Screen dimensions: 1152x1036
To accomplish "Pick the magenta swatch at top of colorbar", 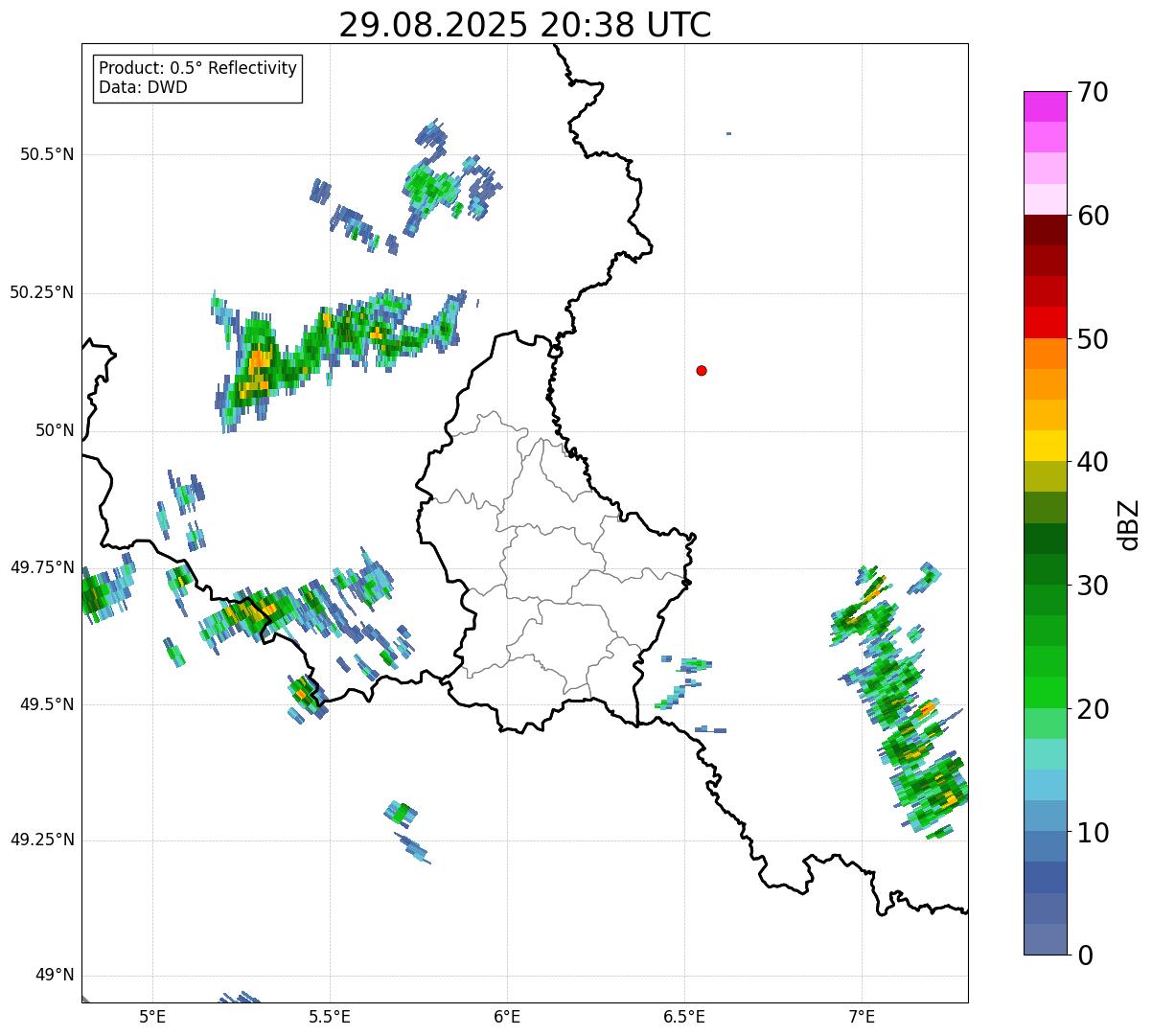I will point(1045,106).
